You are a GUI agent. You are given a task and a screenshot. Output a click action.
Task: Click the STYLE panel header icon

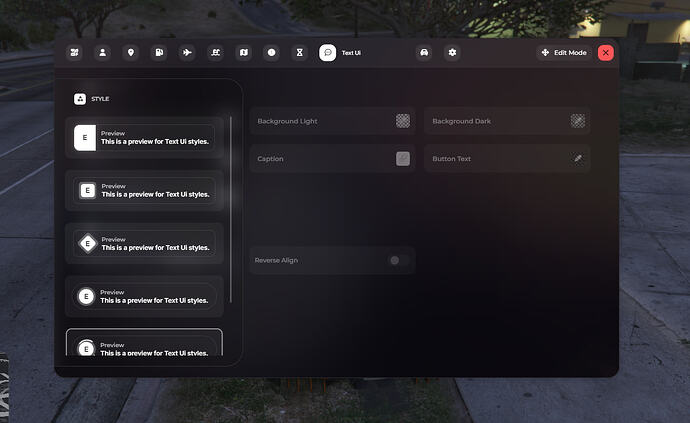coord(80,99)
